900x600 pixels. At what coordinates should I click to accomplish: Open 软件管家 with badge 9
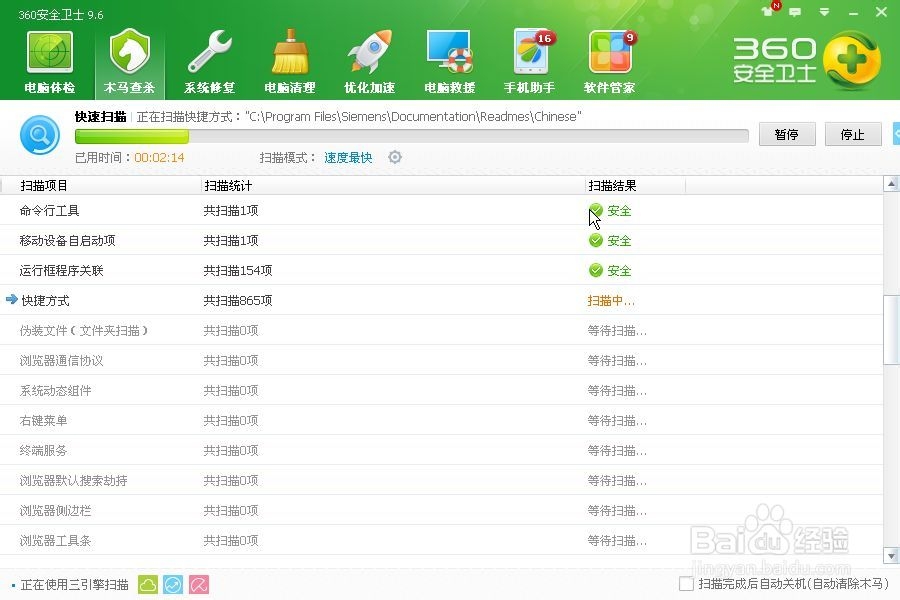click(x=610, y=61)
